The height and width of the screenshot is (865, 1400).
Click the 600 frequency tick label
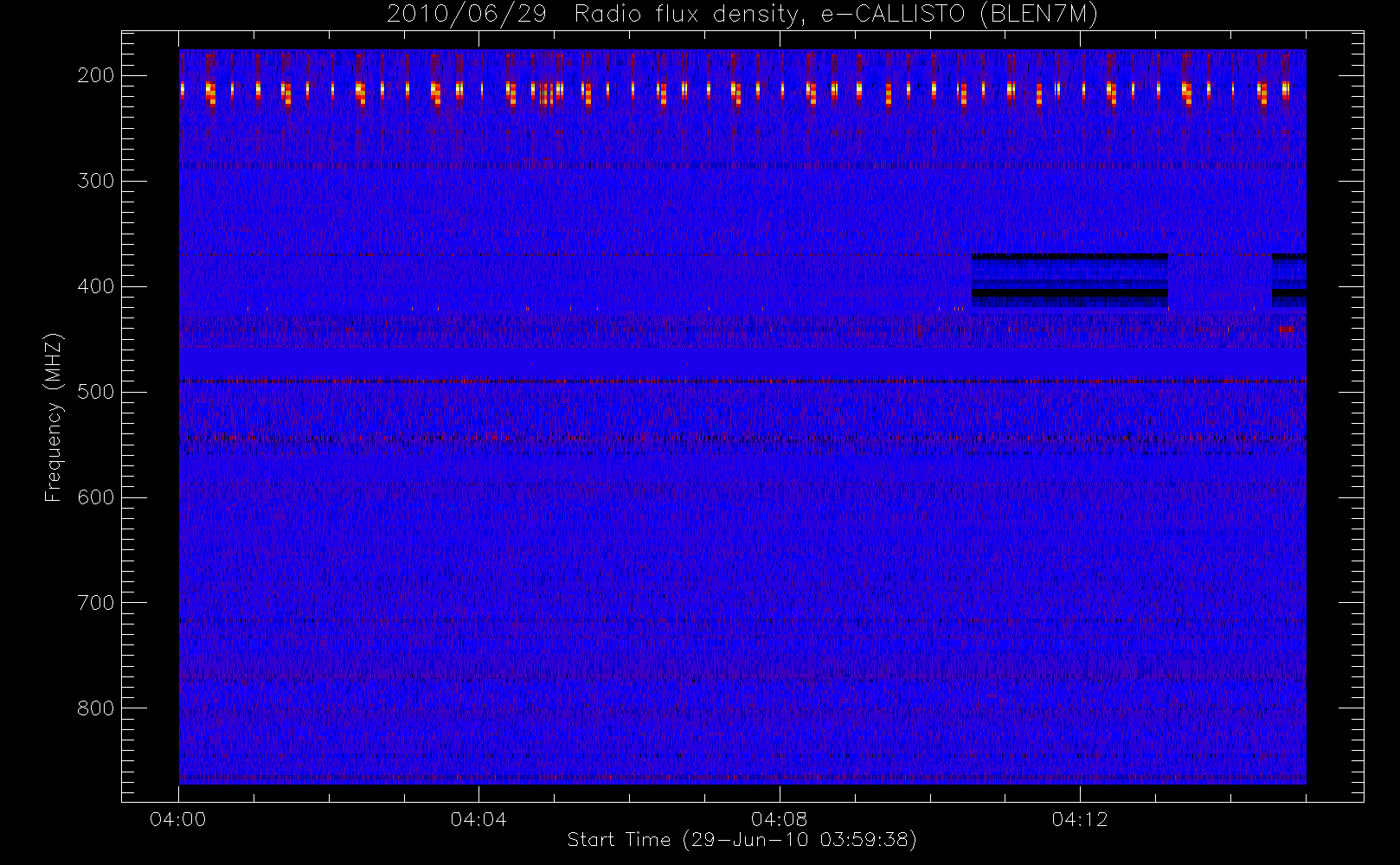tap(96, 497)
